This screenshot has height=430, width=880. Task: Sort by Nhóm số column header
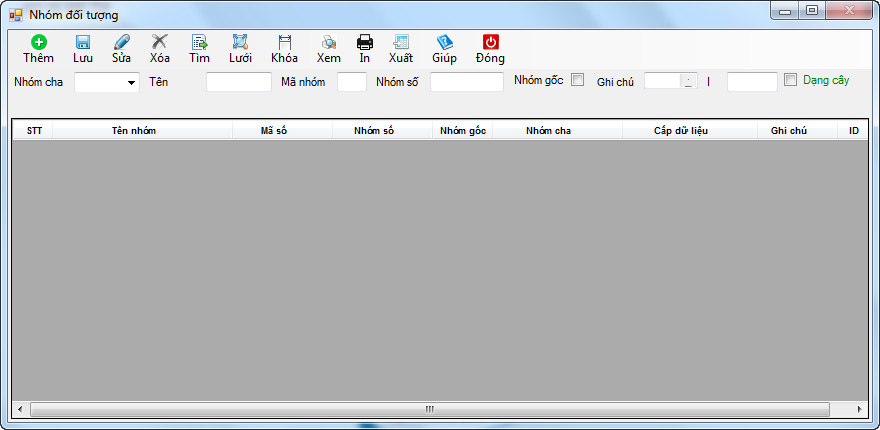(382, 131)
